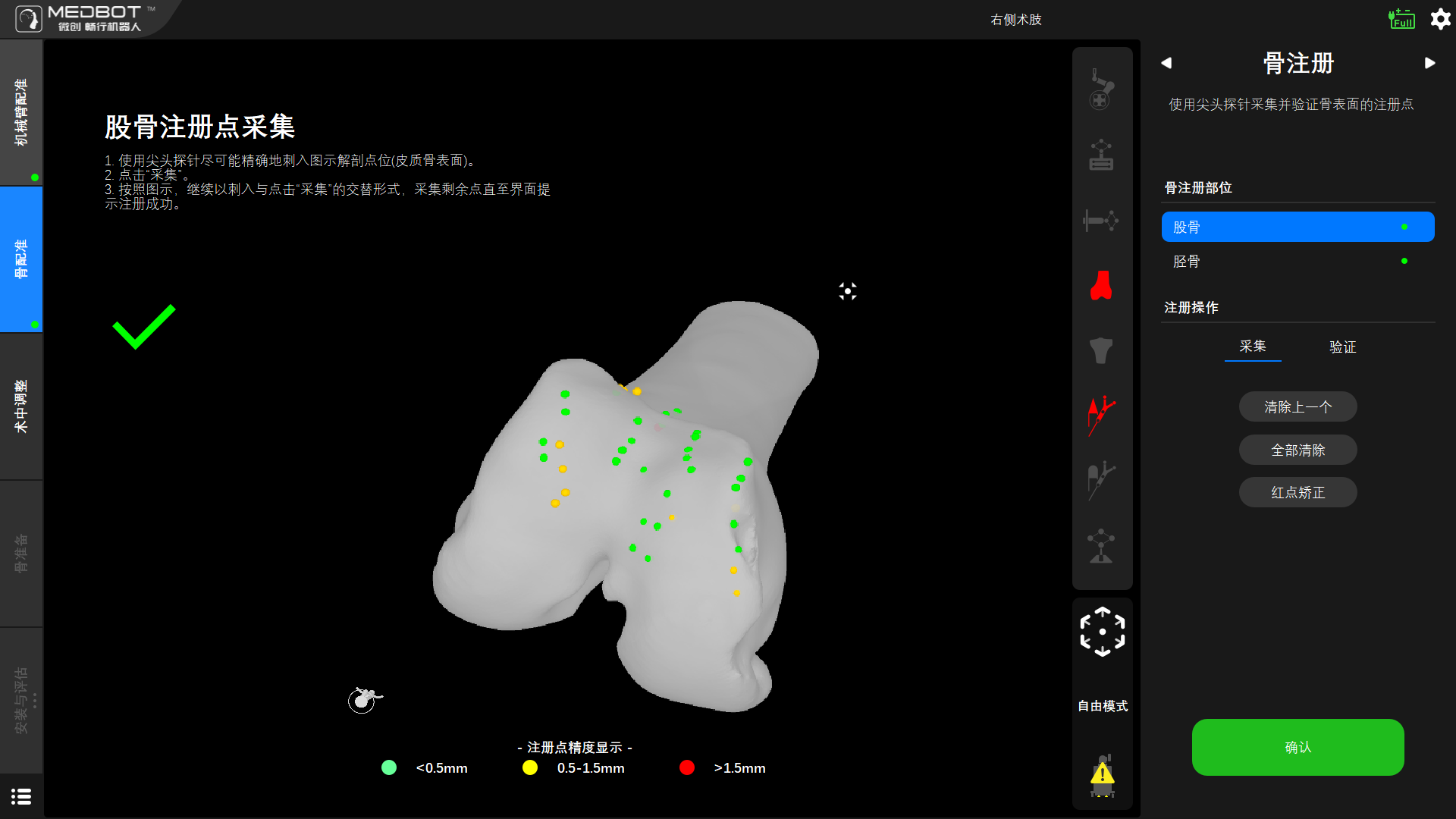The width and height of the screenshot is (1456, 819).
Task: Go to previous step with left arrow
Action: (x=1166, y=63)
